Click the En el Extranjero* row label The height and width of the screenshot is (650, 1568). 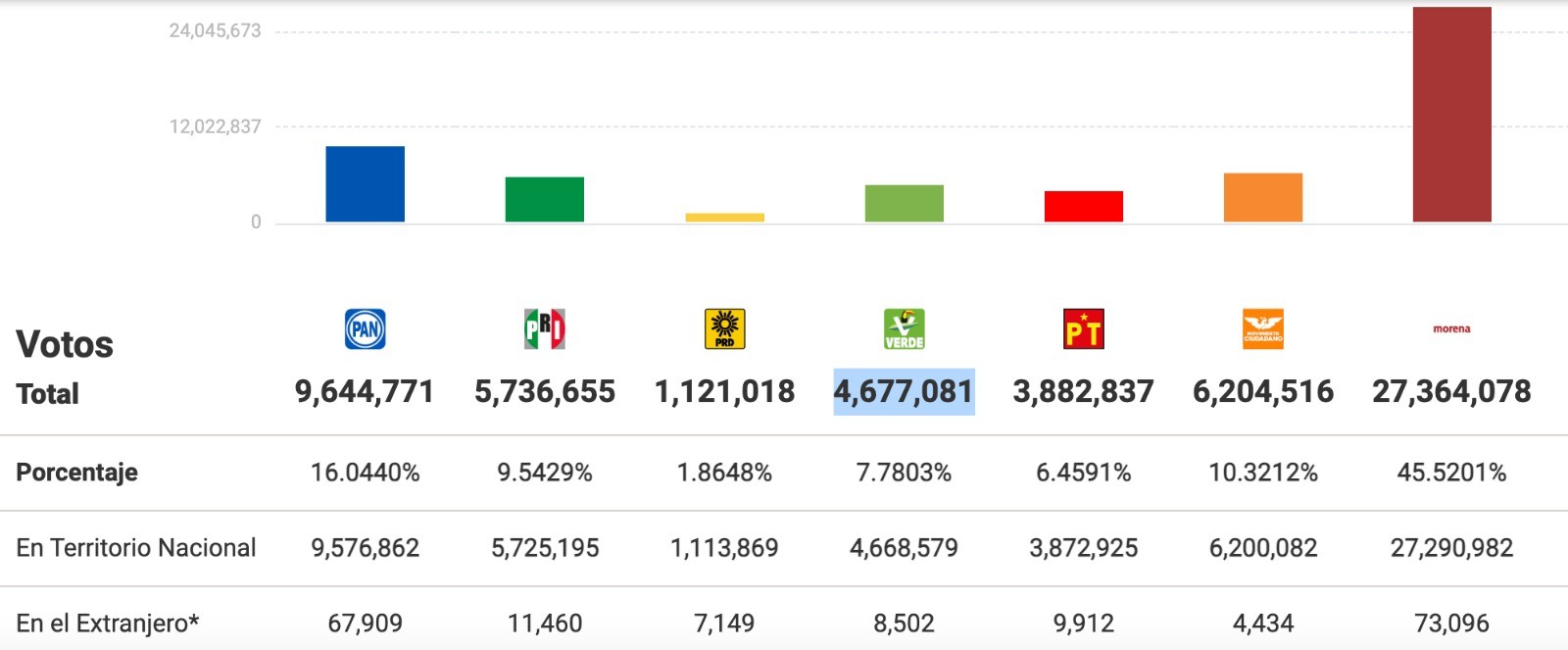[x=108, y=624]
